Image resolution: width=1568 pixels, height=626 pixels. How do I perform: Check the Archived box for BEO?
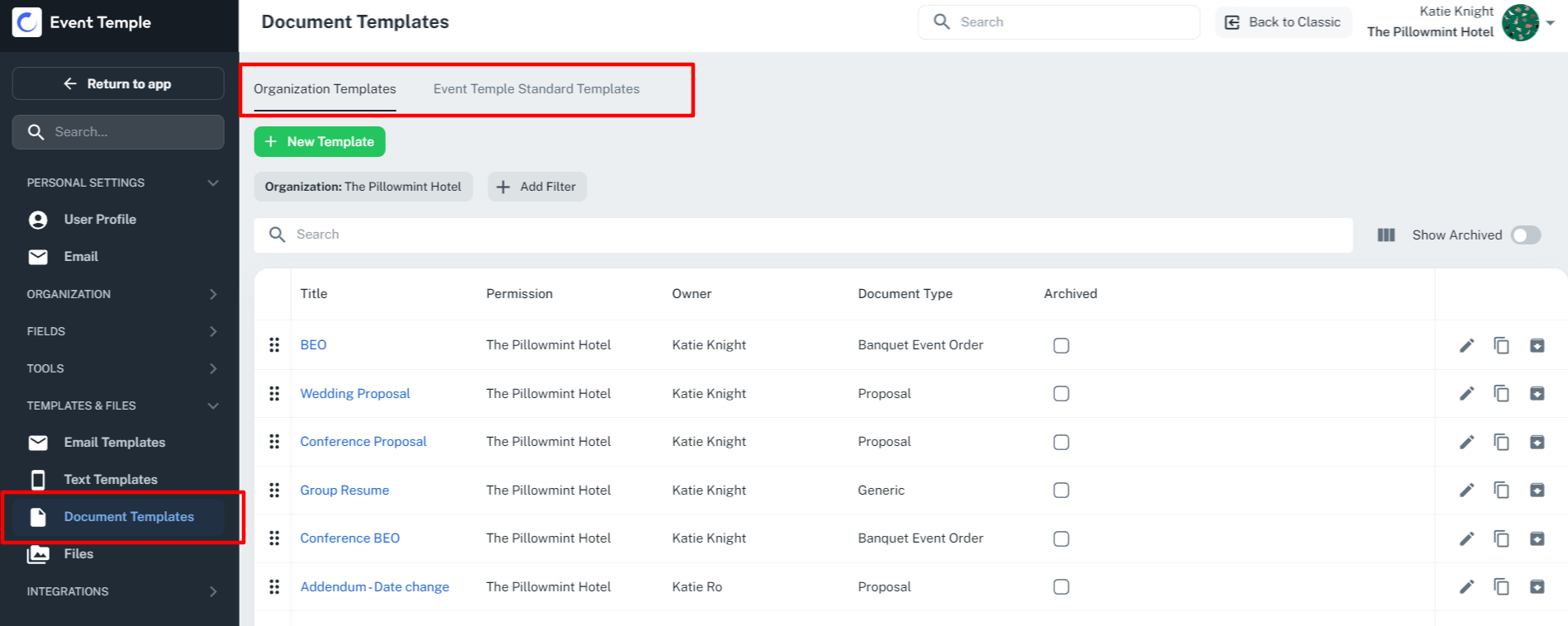(1061, 345)
